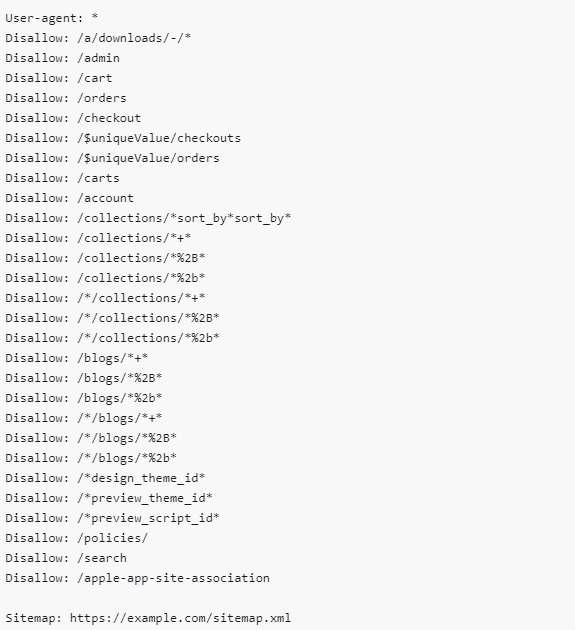
Task: Click the Disallow /blogs/*+* line
Action: point(77,358)
